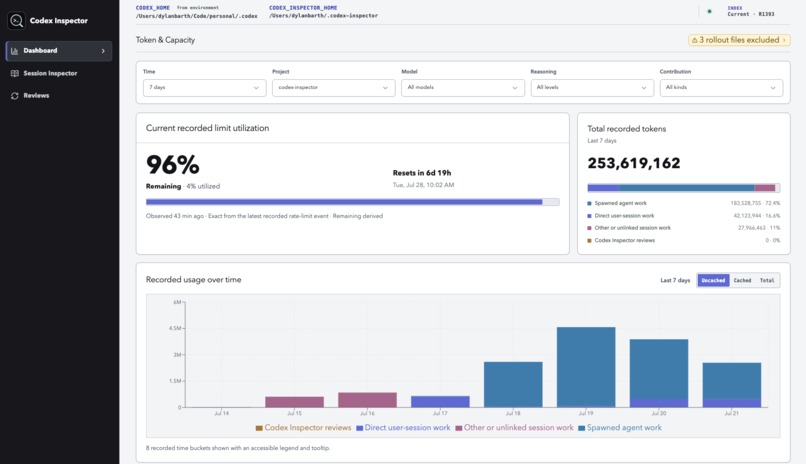The image size is (806, 464).
Task: Click the Session Inspector book icon
Action: point(14,73)
